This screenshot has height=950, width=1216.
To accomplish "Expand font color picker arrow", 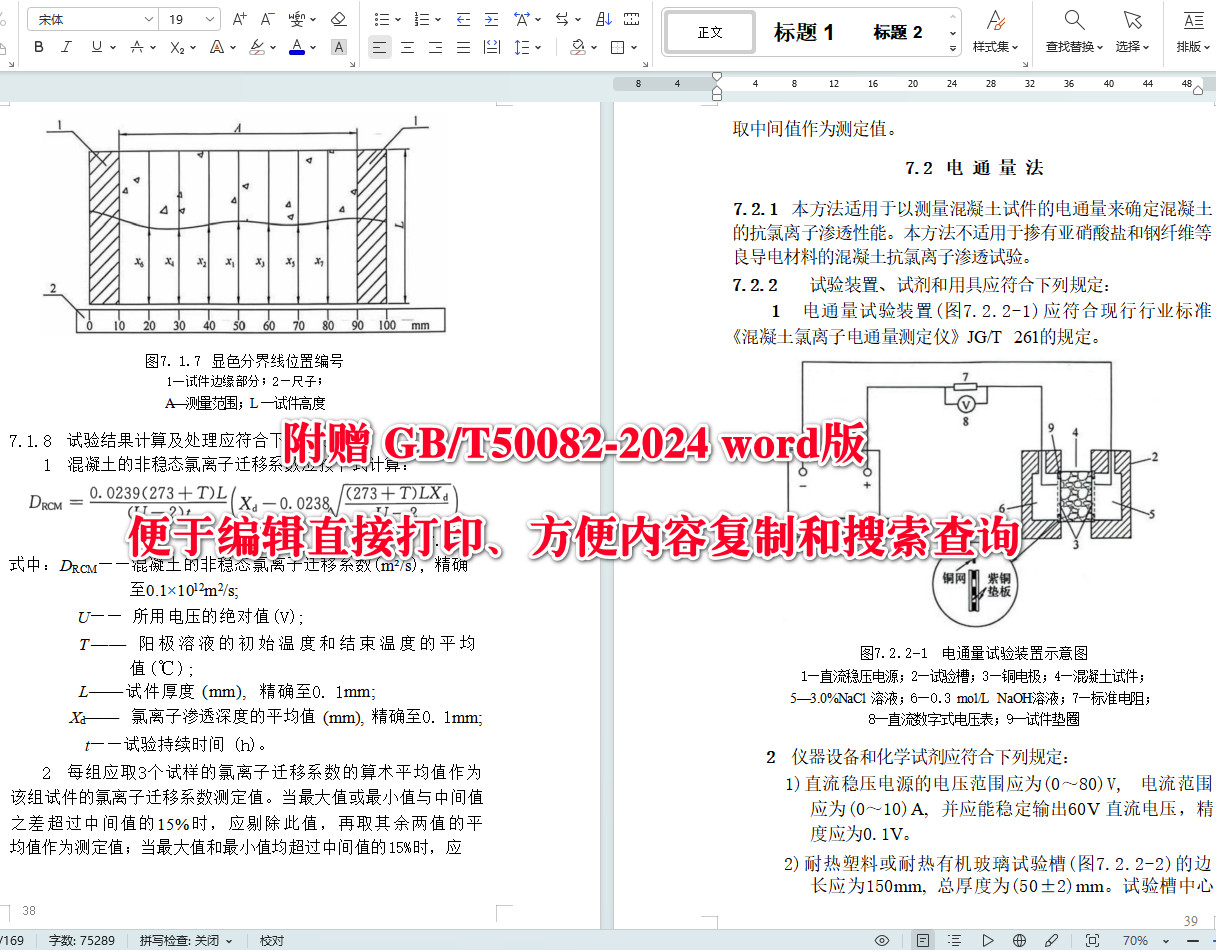I will (314, 47).
